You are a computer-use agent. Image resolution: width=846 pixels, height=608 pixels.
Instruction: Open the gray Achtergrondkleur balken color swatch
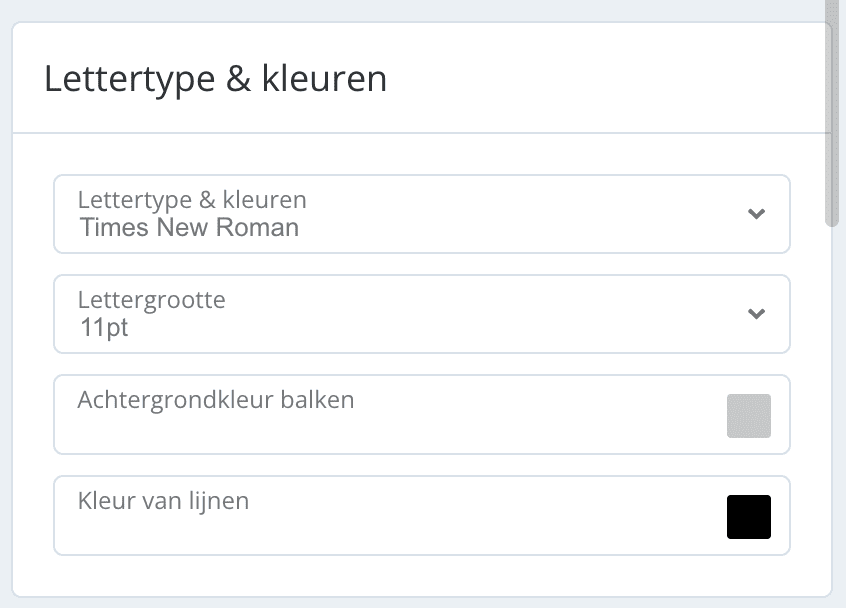point(749,416)
